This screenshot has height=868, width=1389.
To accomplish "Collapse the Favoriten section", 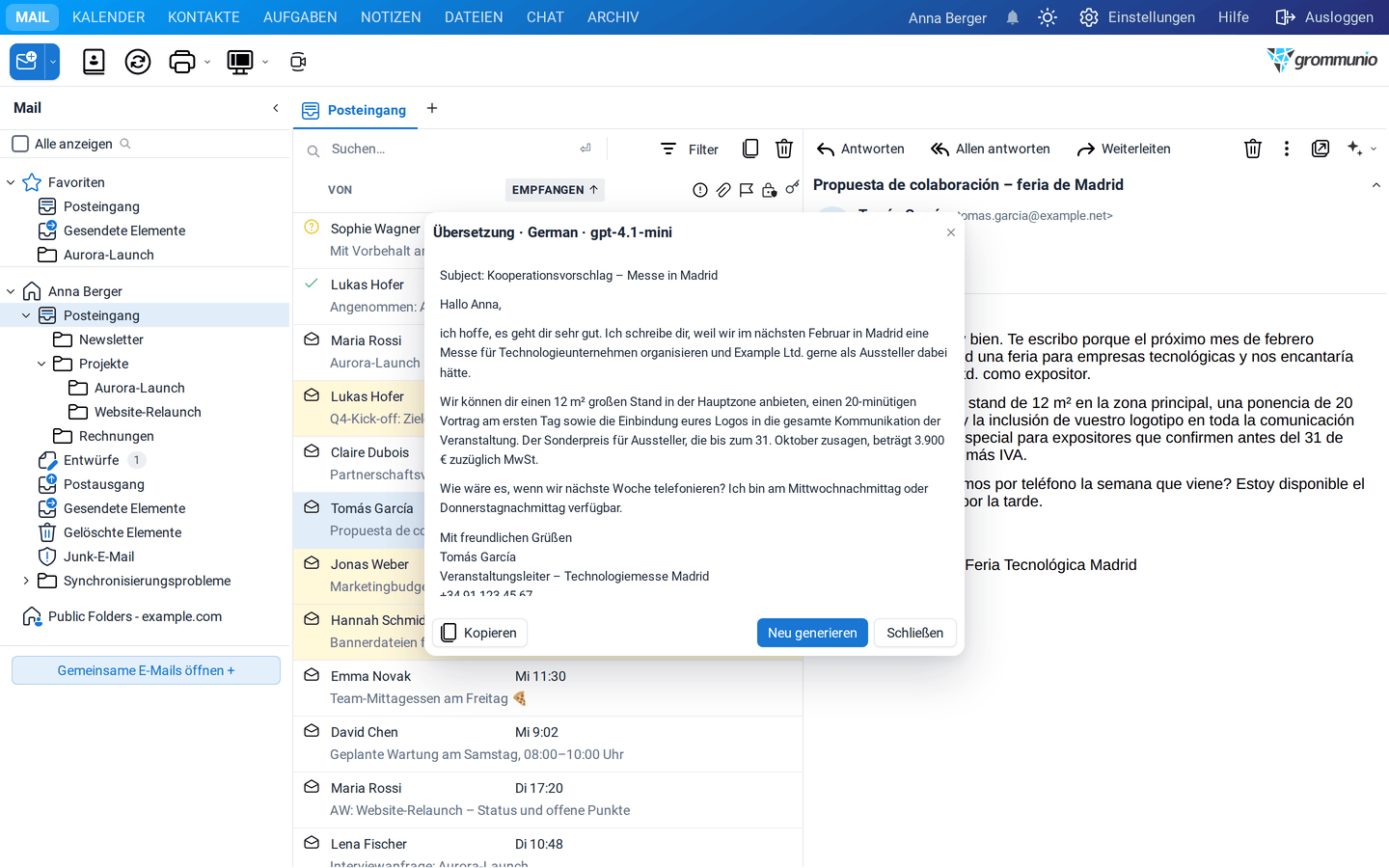I will (x=11, y=182).
